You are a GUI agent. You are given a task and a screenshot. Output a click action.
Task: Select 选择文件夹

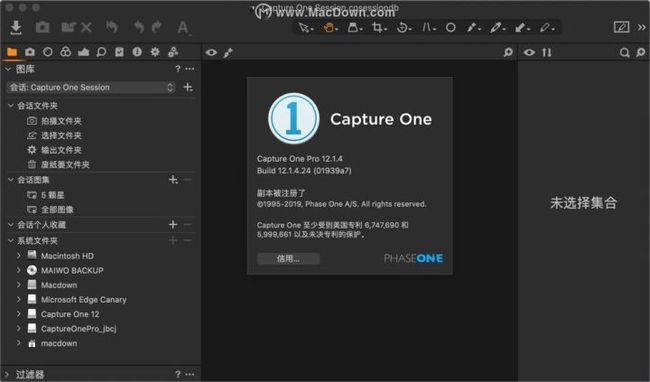[x=61, y=135]
